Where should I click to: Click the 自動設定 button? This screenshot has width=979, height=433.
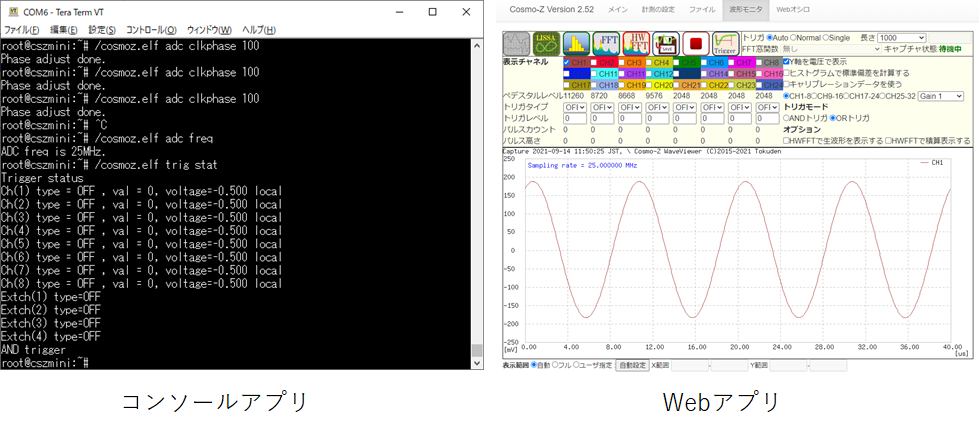632,365
